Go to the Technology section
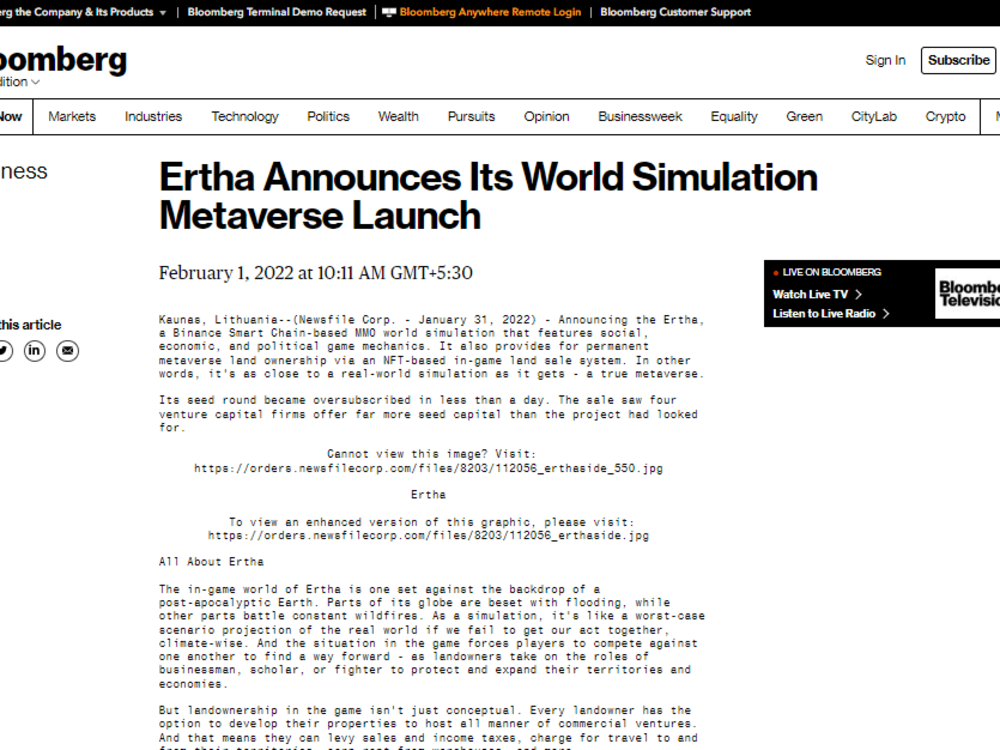This screenshot has width=1000, height=750. click(245, 117)
